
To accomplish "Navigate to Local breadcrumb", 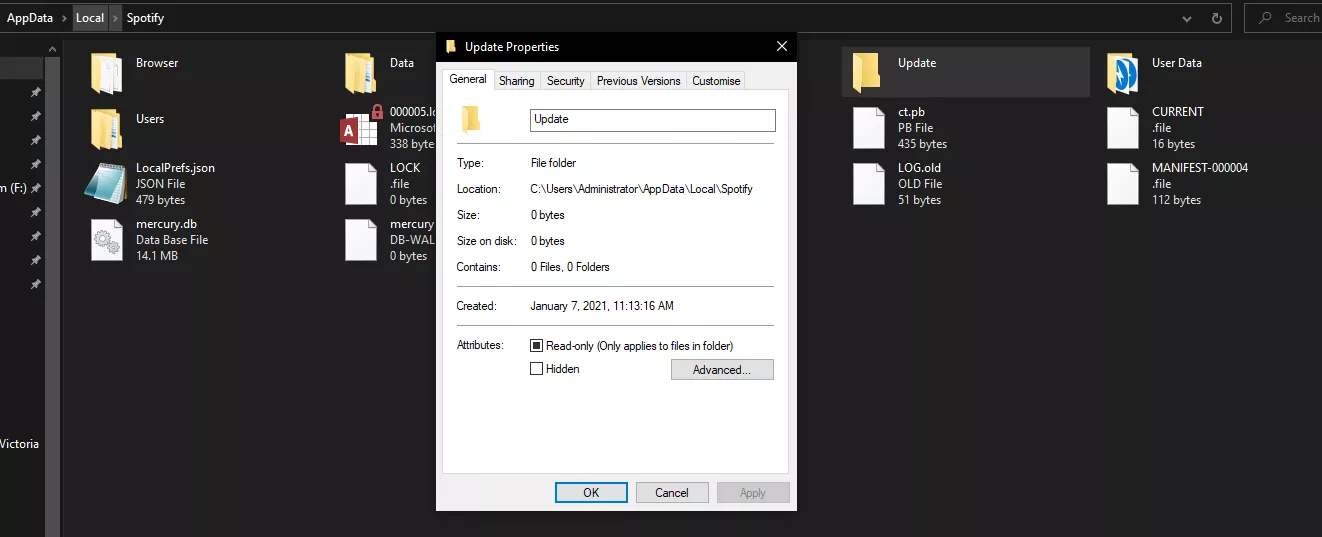I will tap(90, 18).
